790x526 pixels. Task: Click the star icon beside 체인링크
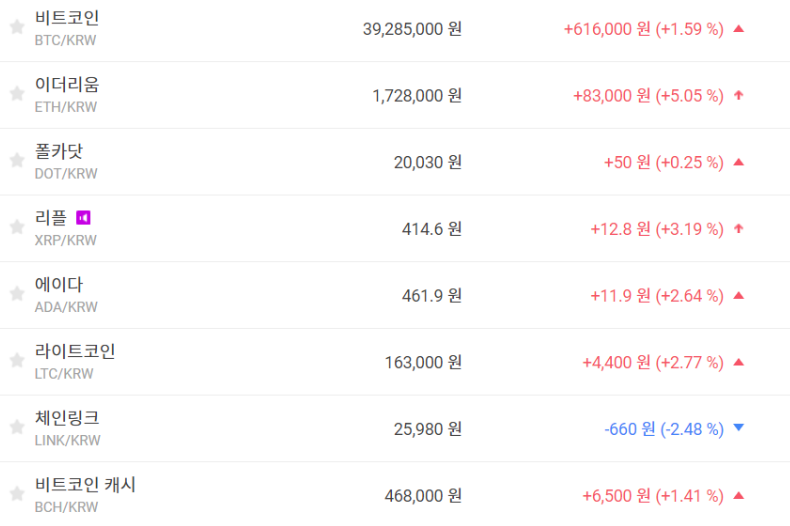(x=16, y=427)
